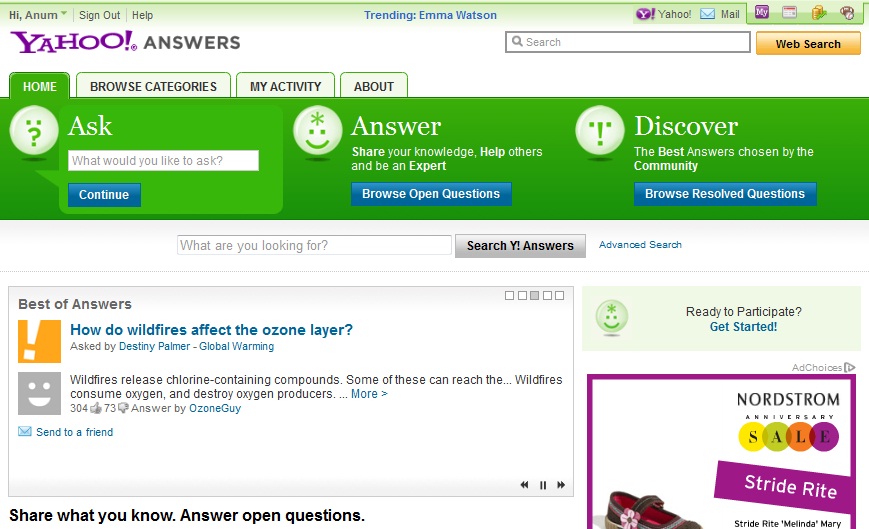Open the MY ACTIVITY tab
The height and width of the screenshot is (529, 869).
coord(285,86)
